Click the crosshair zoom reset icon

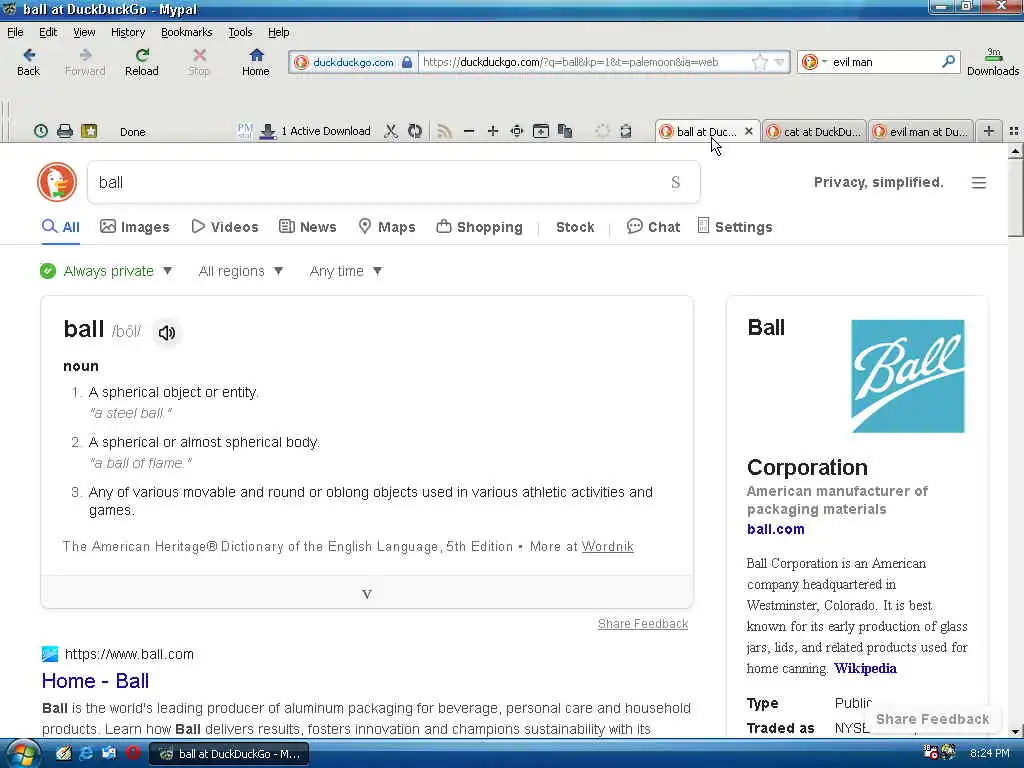517,131
